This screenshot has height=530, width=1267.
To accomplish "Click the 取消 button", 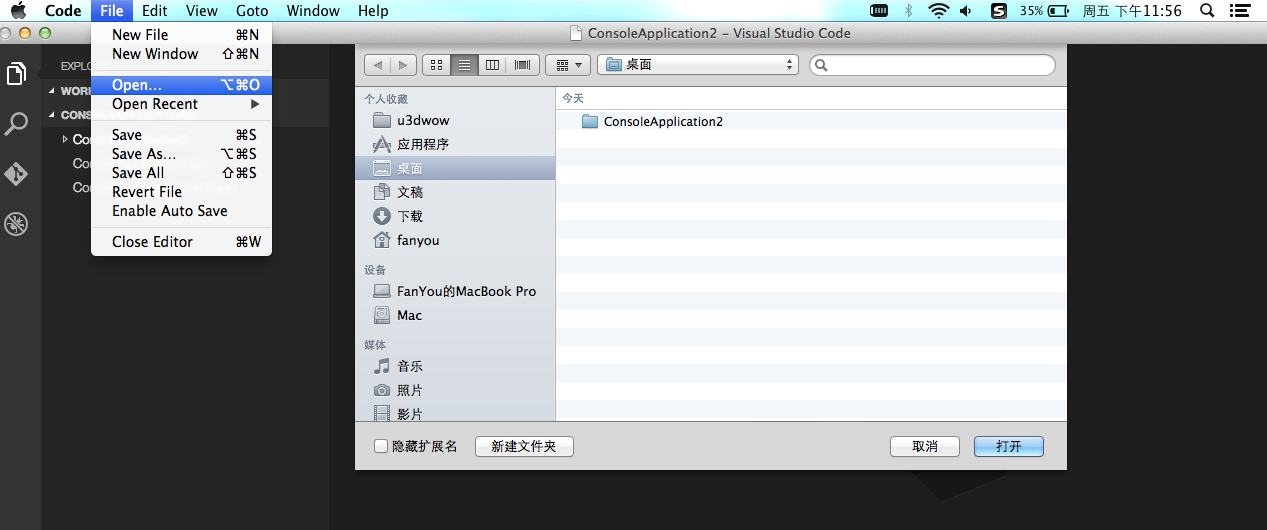I will coord(925,446).
